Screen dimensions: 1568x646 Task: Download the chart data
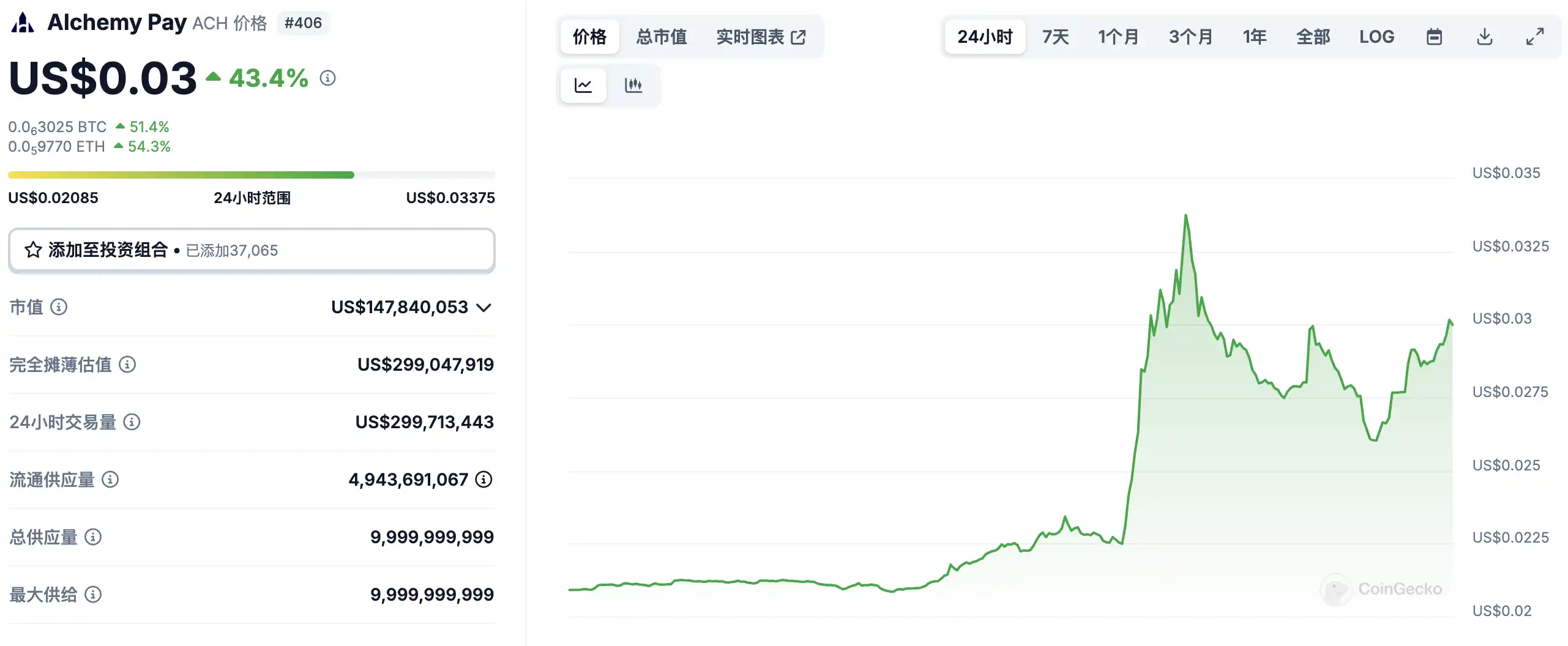pyautogui.click(x=1484, y=37)
